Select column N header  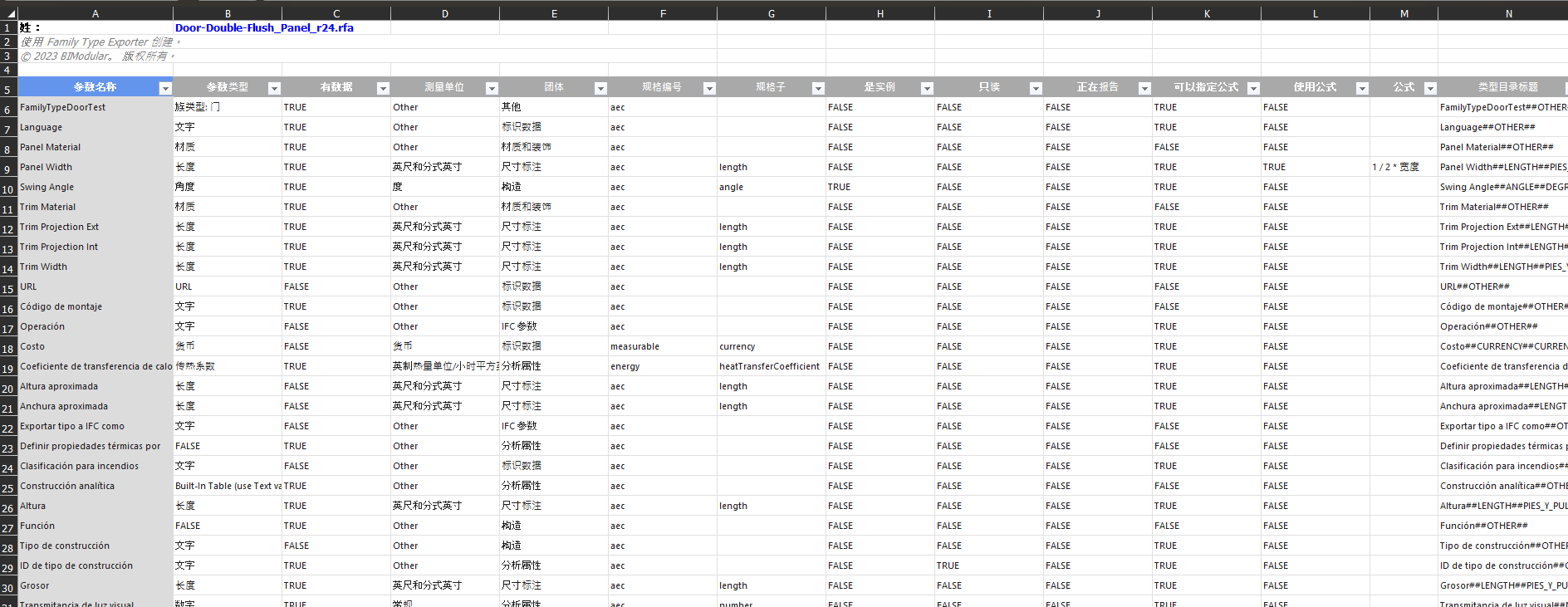pos(1503,13)
